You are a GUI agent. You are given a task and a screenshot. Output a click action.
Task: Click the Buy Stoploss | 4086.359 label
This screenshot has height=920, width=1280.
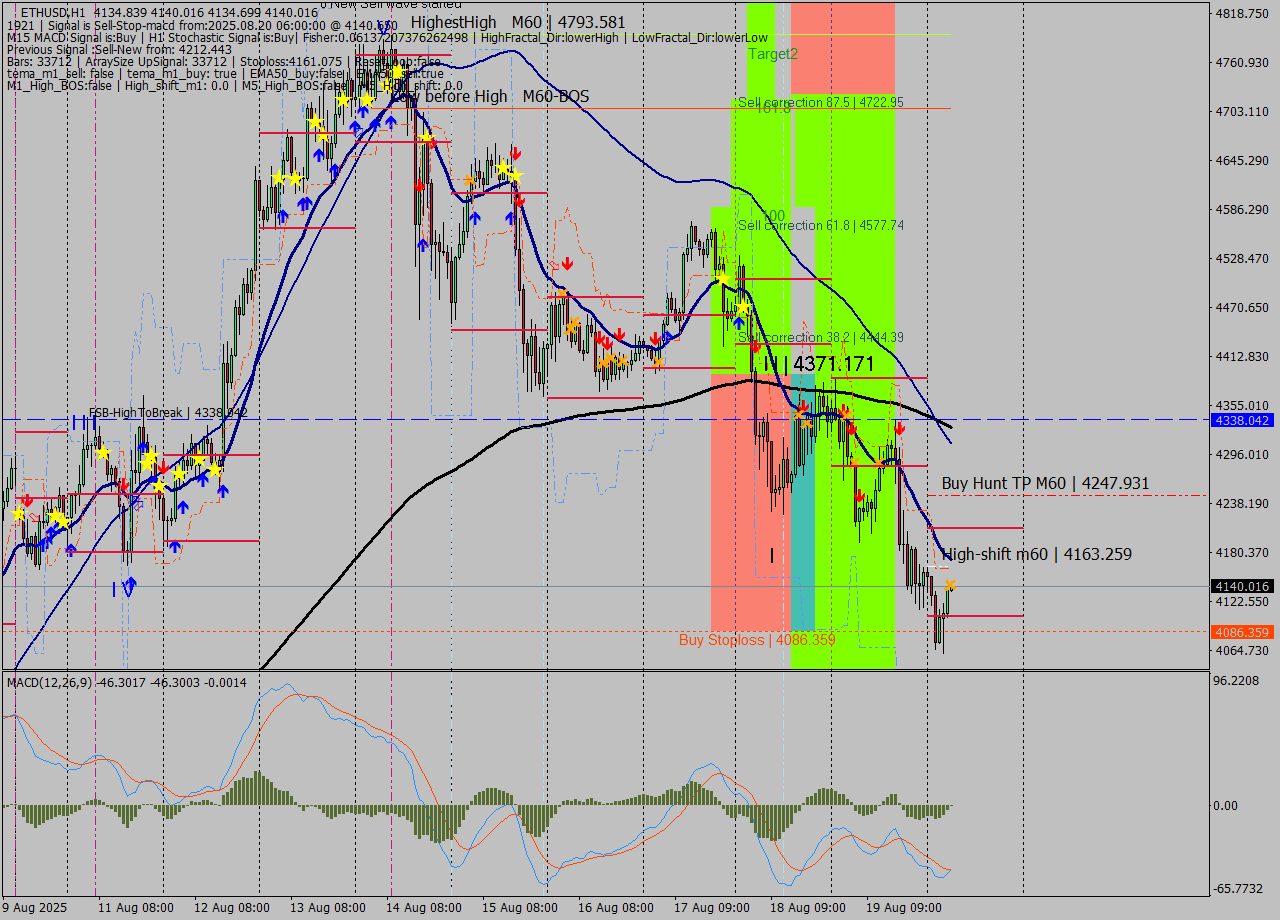757,639
